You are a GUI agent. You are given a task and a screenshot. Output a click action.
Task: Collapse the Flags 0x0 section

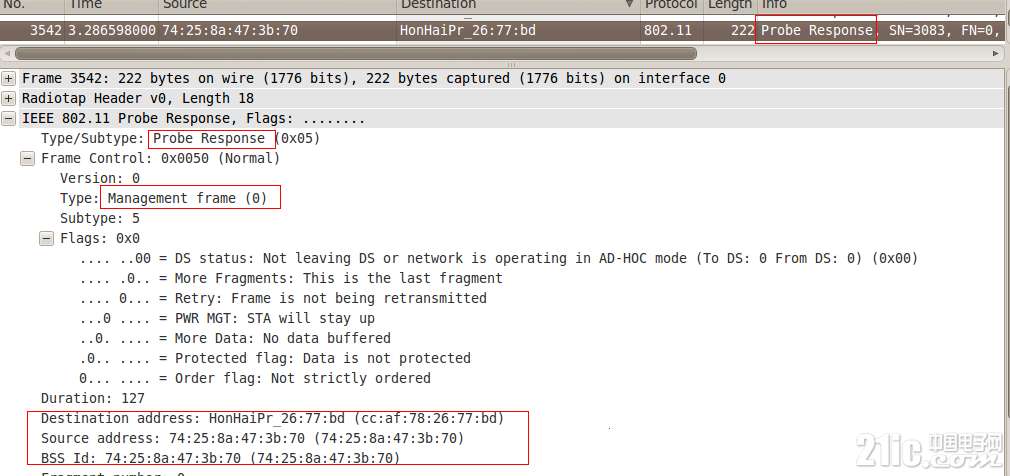pos(46,238)
